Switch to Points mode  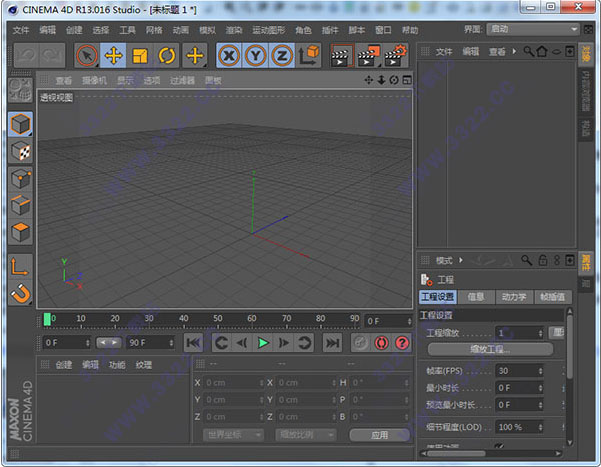20,179
